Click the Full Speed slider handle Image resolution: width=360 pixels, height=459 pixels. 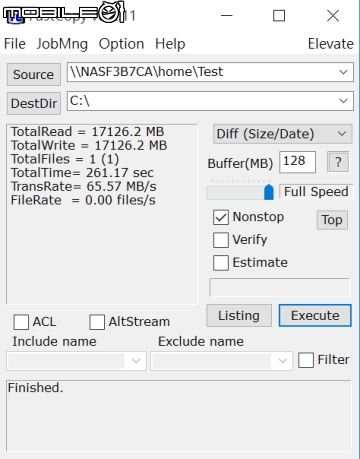tap(269, 191)
